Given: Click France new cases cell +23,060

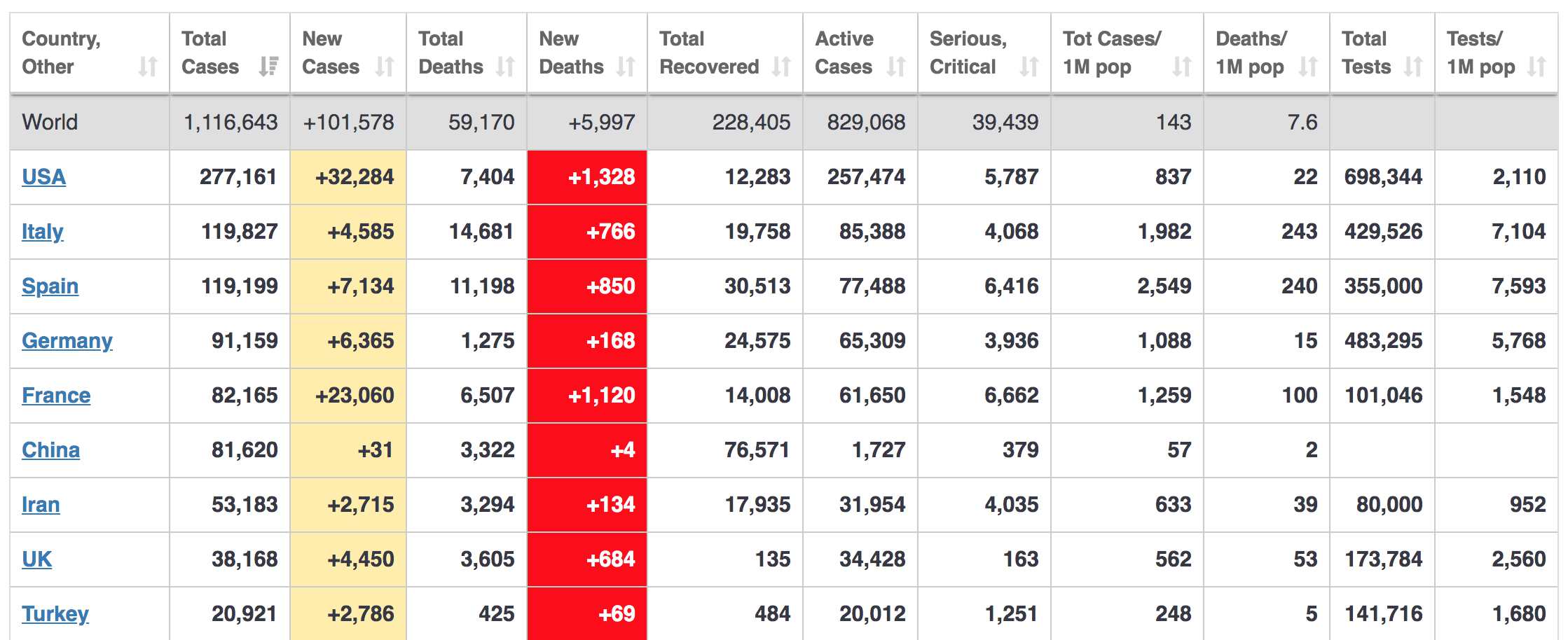Looking at the screenshot, I should point(348,396).
